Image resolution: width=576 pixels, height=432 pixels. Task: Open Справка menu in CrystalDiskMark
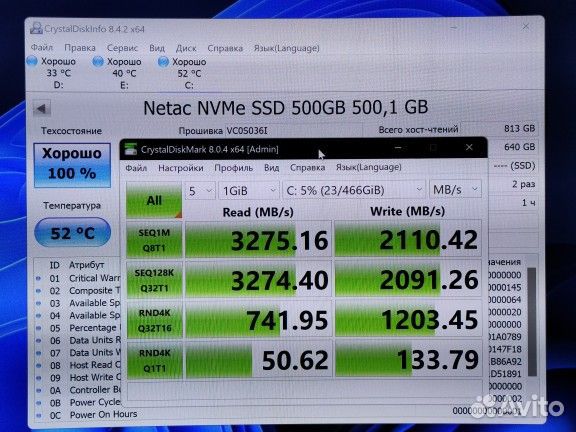tap(307, 168)
